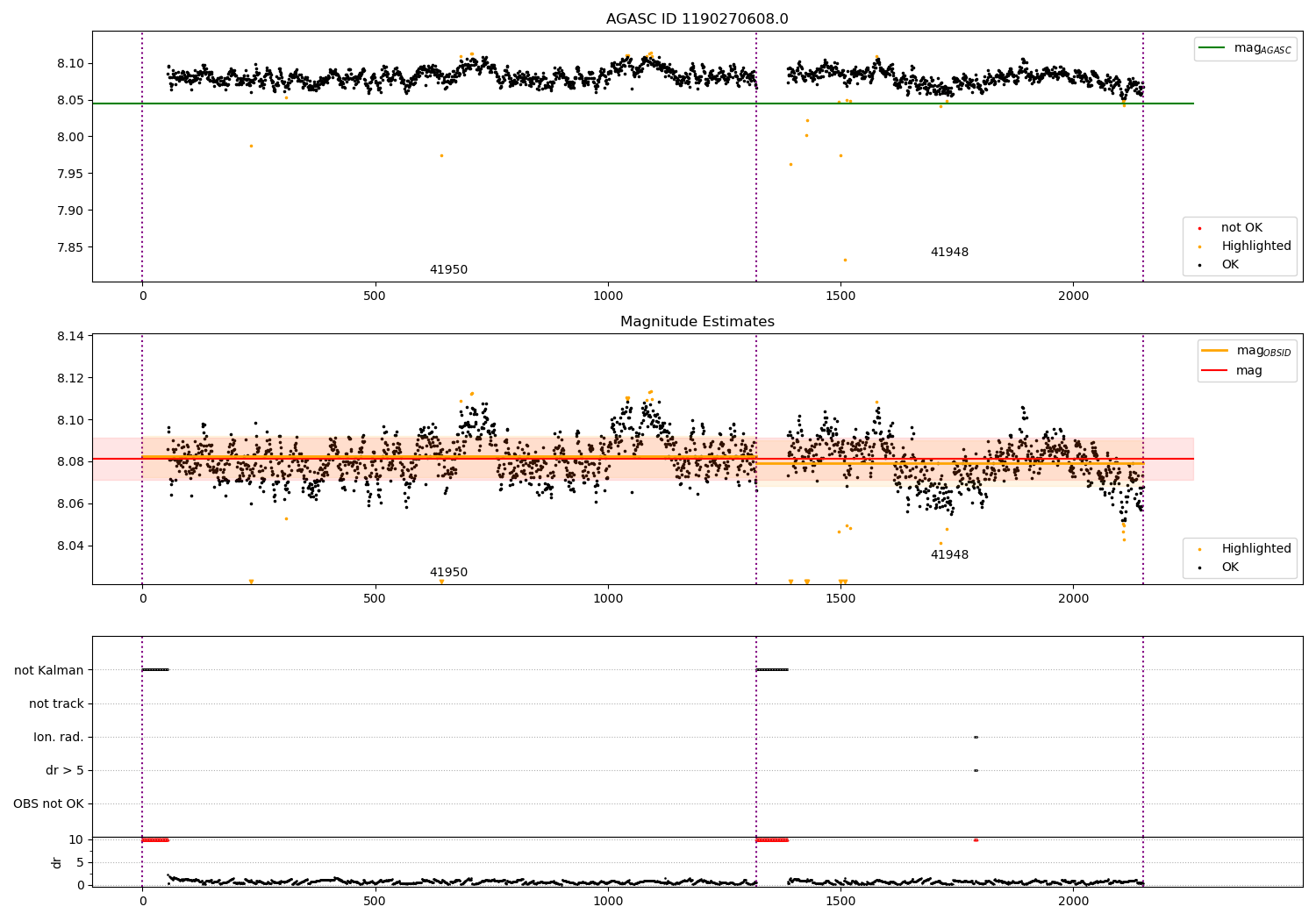
Task: Click the red line swatch beside 'mag' legend
Action: [x=1215, y=371]
